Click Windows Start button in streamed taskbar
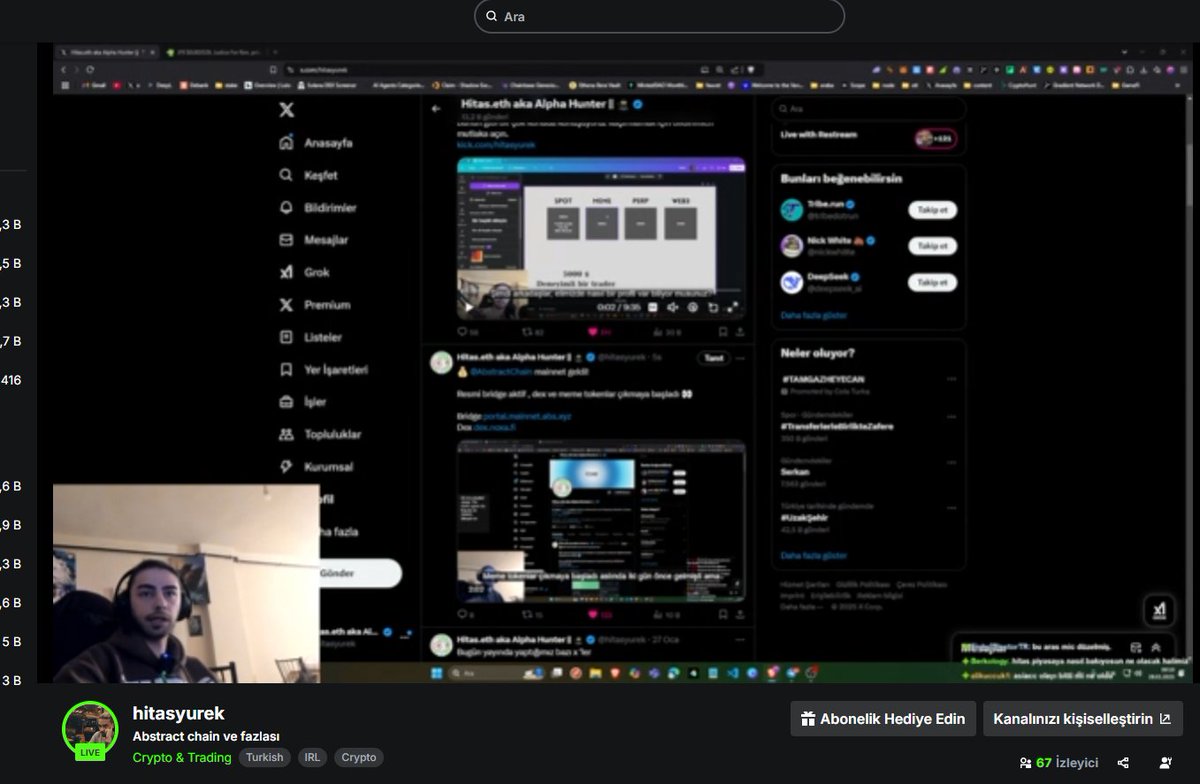Image resolution: width=1200 pixels, height=784 pixels. pos(436,673)
